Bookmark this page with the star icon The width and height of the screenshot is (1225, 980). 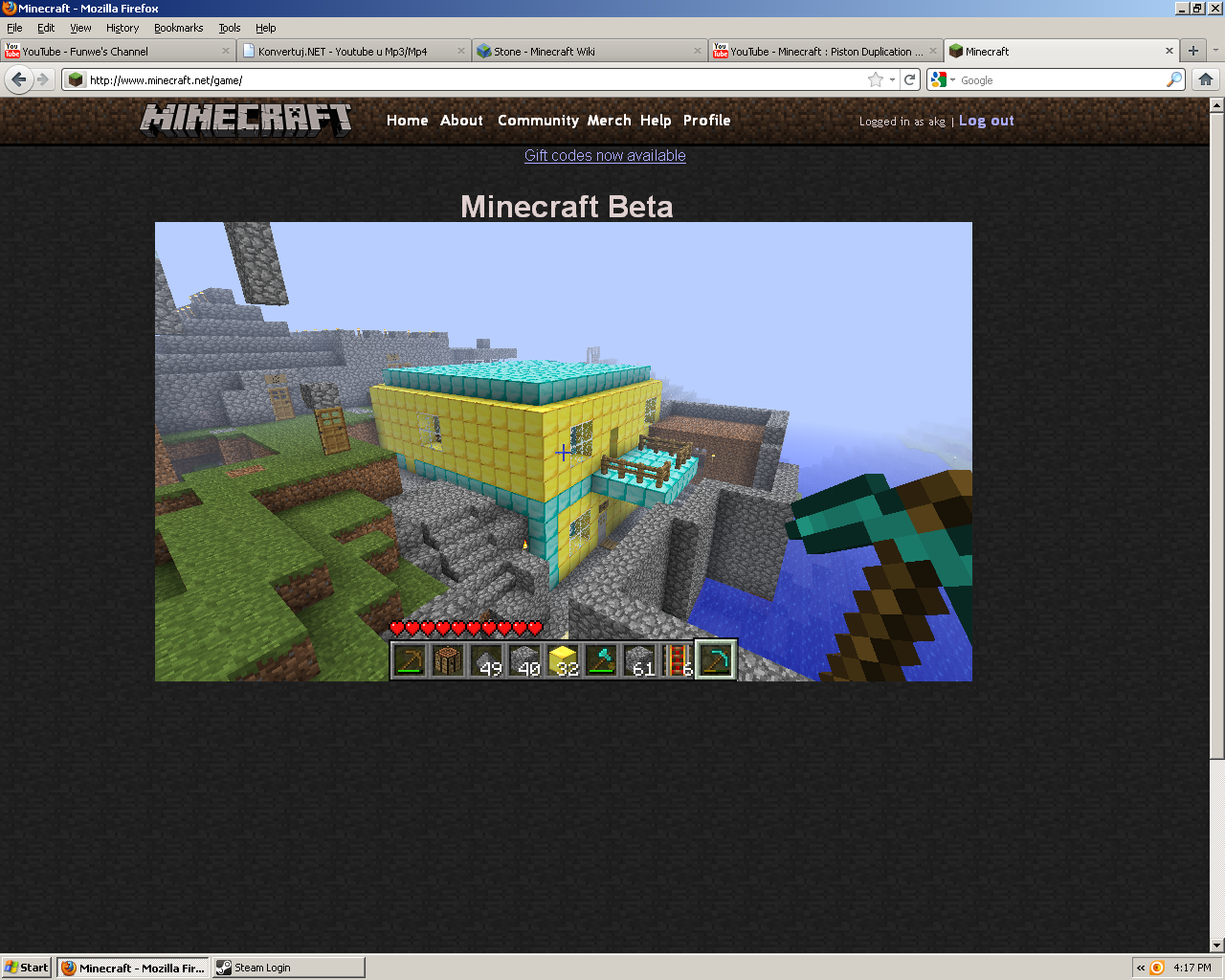click(875, 79)
